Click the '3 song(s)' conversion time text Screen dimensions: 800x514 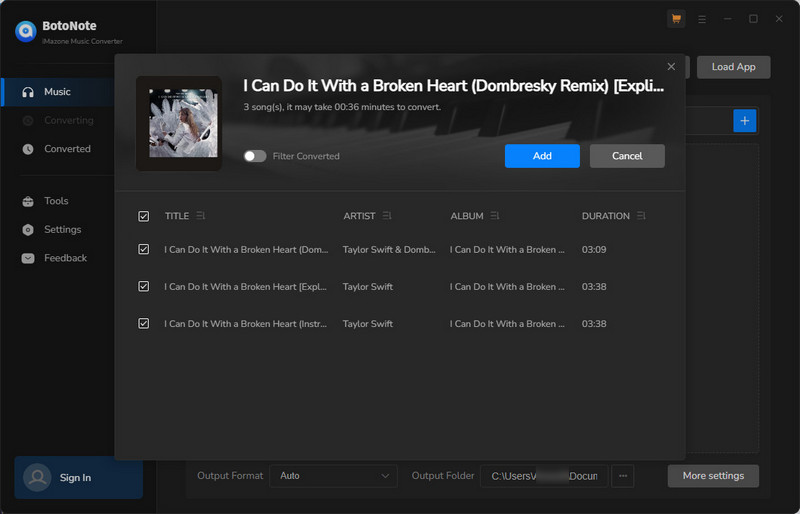(342, 107)
